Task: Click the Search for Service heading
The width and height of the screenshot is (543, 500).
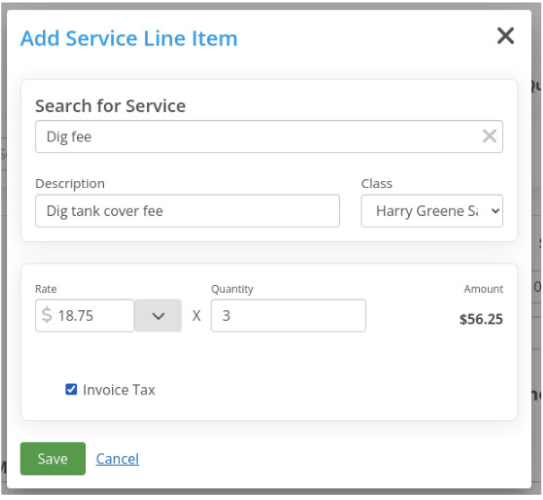Action: point(110,106)
